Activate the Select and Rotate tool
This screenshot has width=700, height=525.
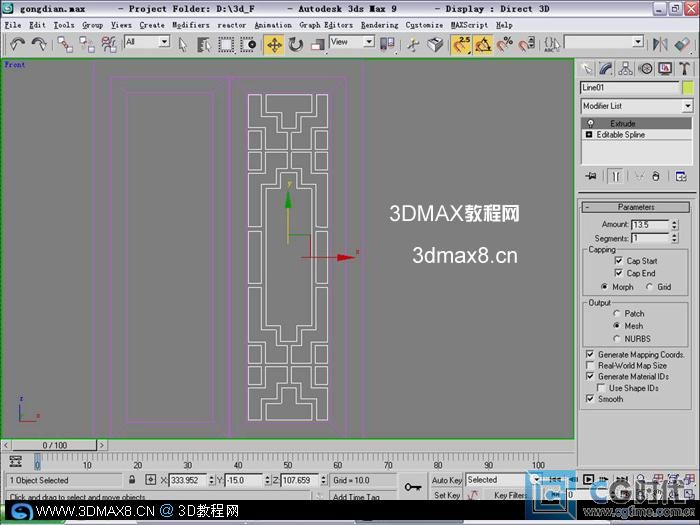[x=296, y=44]
